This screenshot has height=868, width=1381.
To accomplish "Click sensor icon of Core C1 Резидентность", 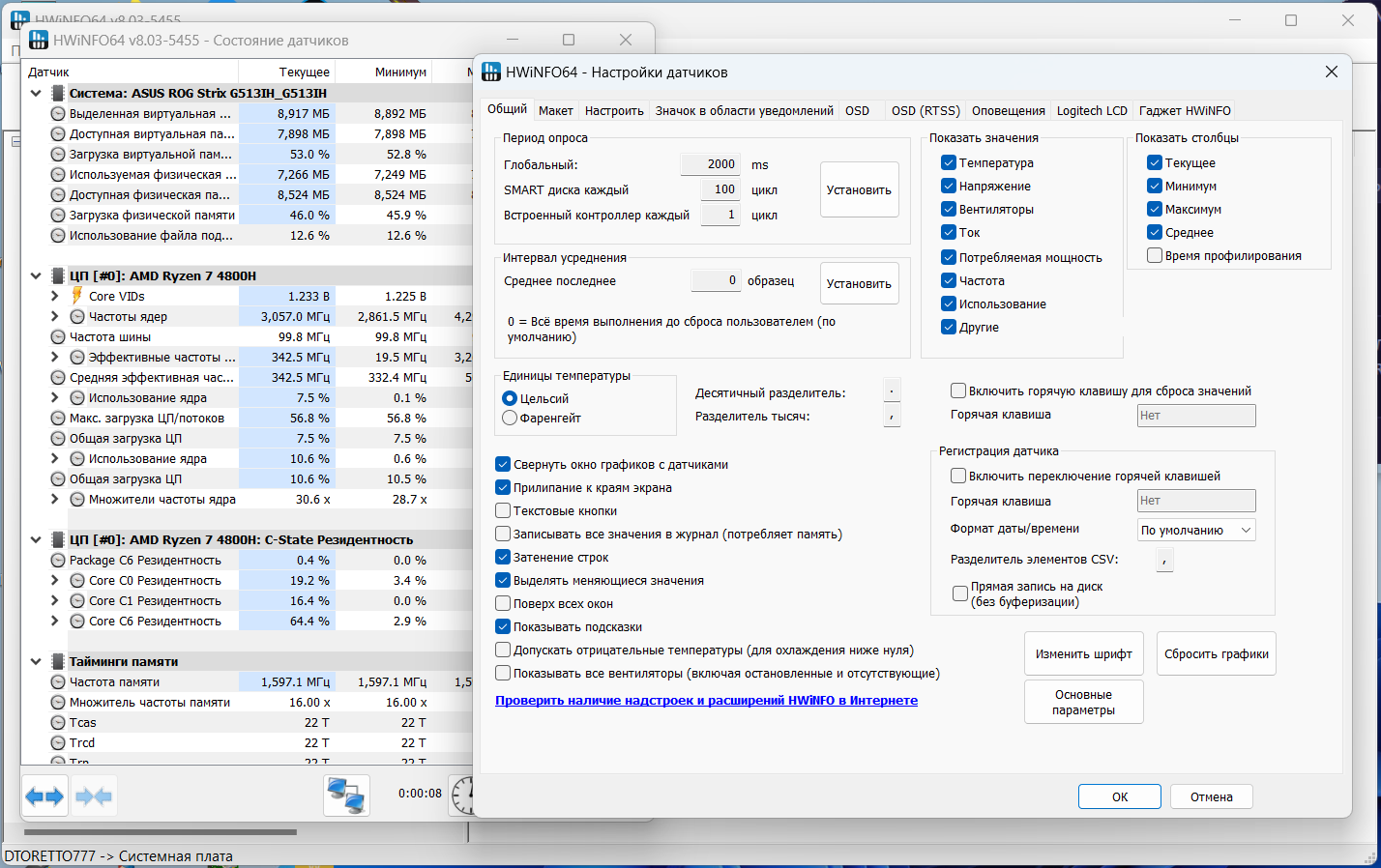I will [x=77, y=601].
